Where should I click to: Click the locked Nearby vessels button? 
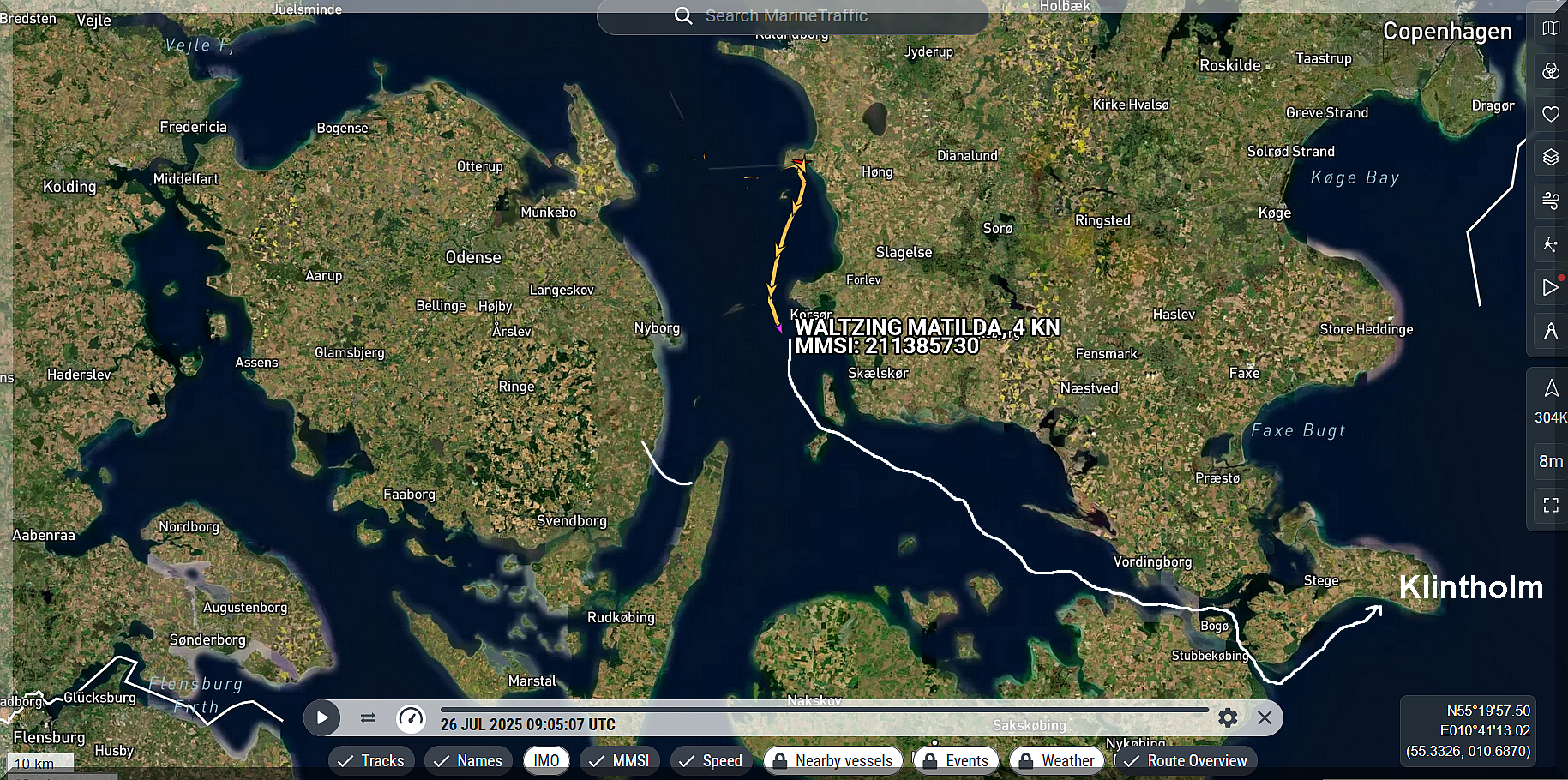click(832, 760)
